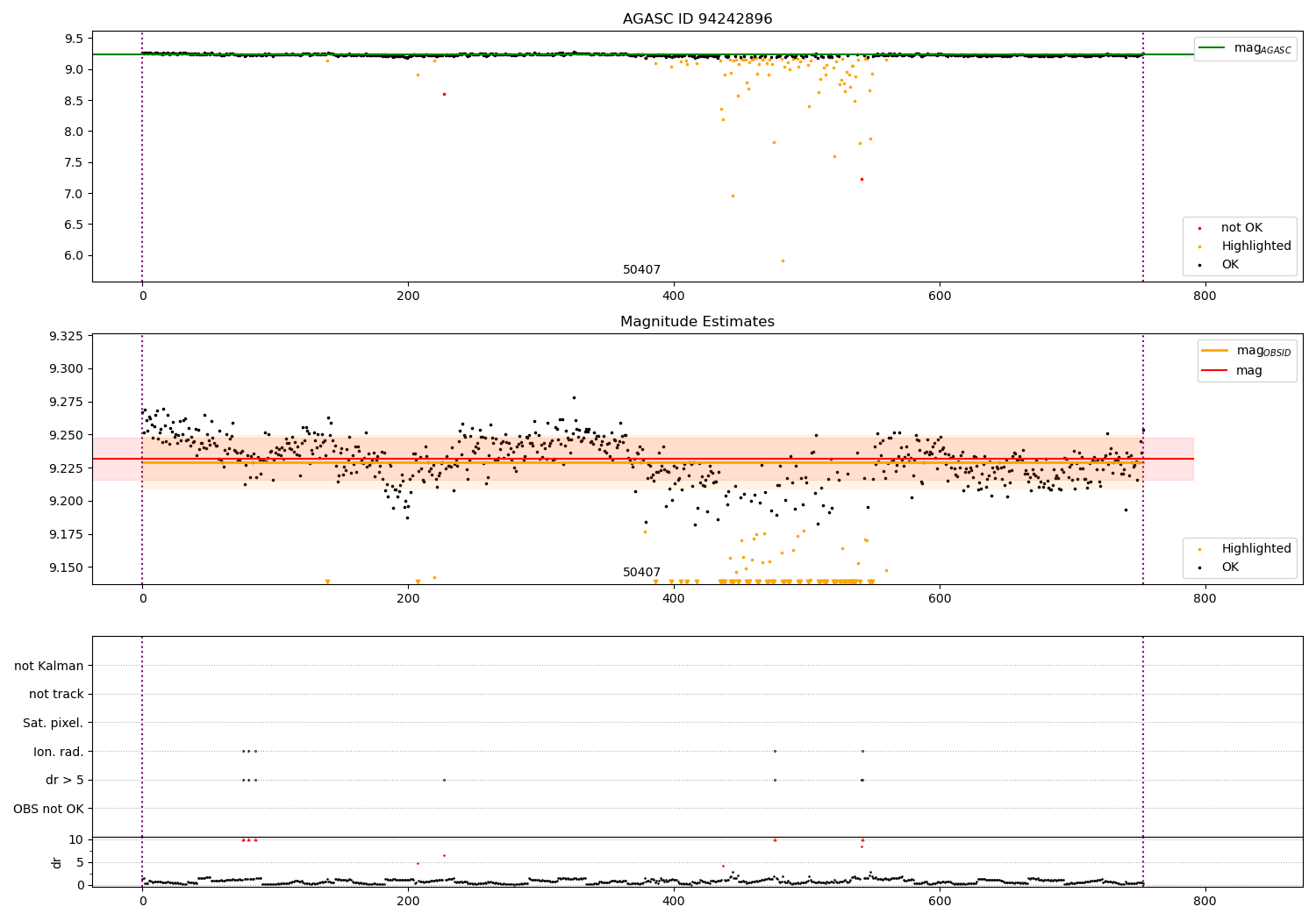
Task: Click the 'Ion. rad.' axis label
Action: tap(59, 752)
